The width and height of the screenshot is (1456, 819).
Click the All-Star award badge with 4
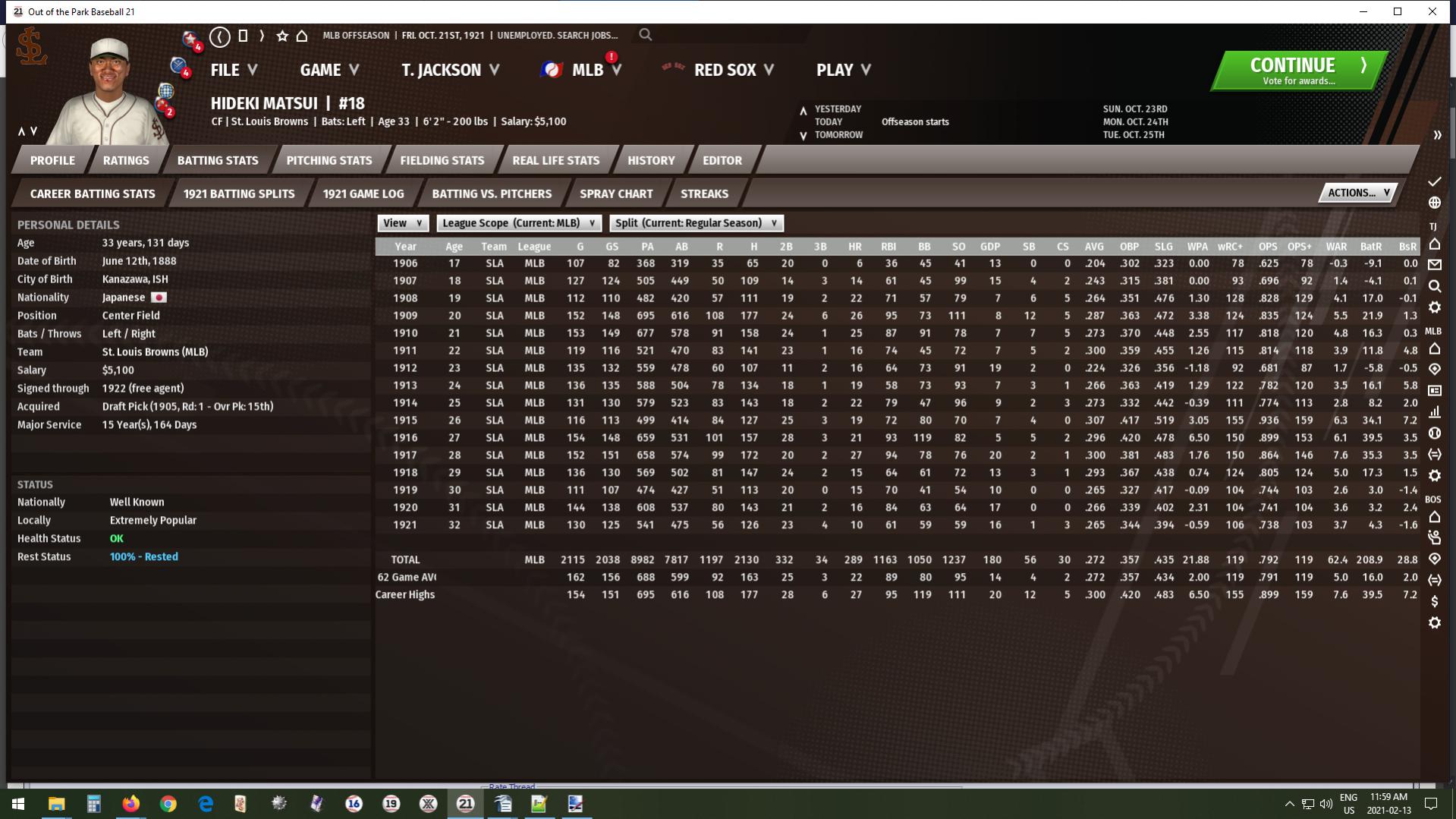(x=191, y=40)
